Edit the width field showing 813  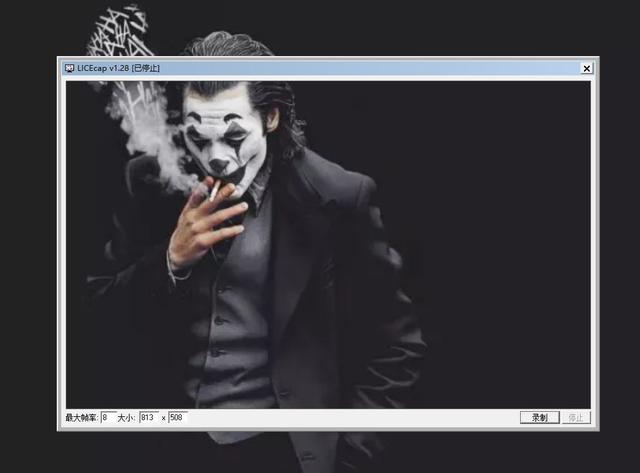point(149,417)
